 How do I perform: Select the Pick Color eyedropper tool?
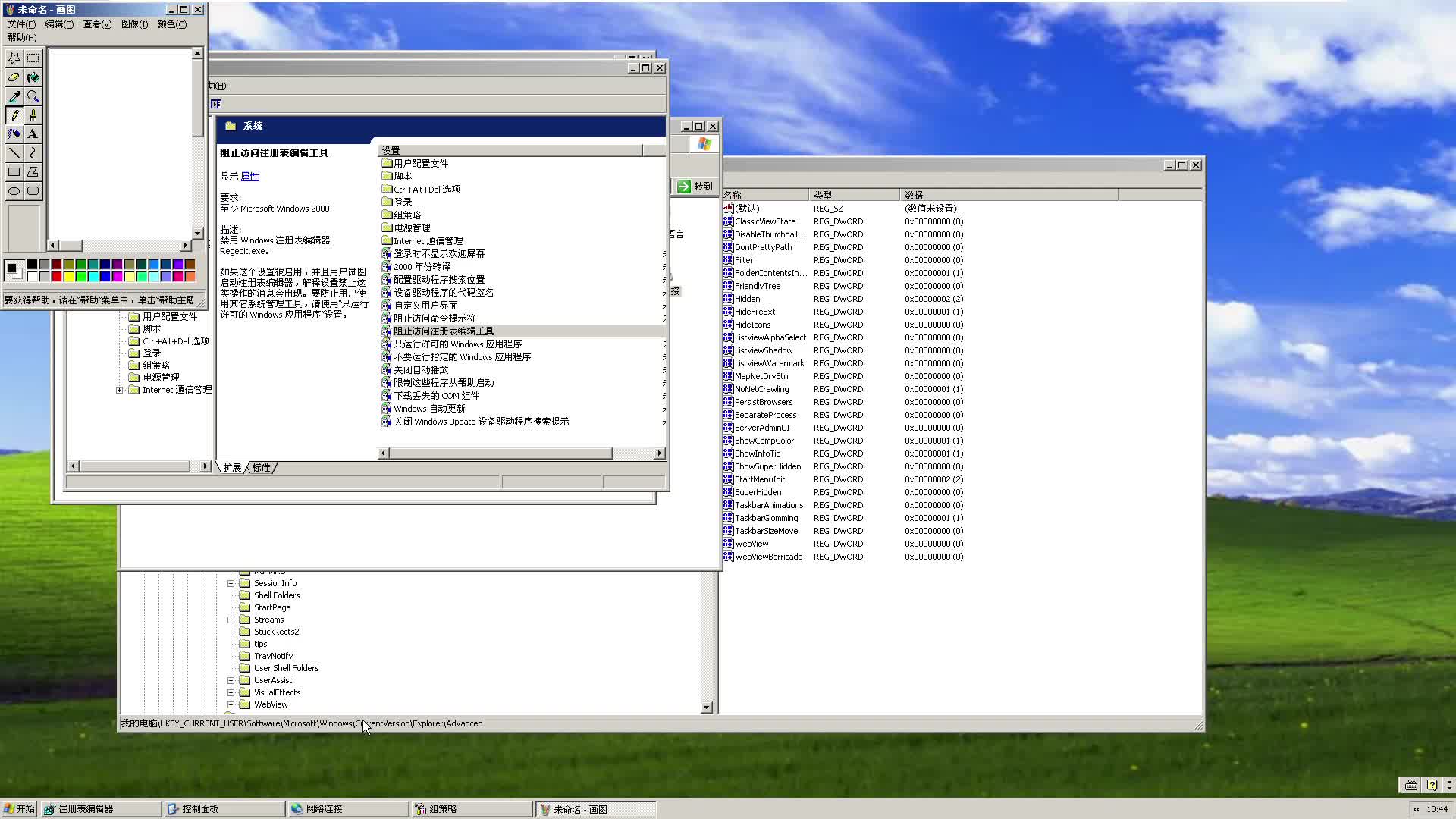click(x=14, y=96)
